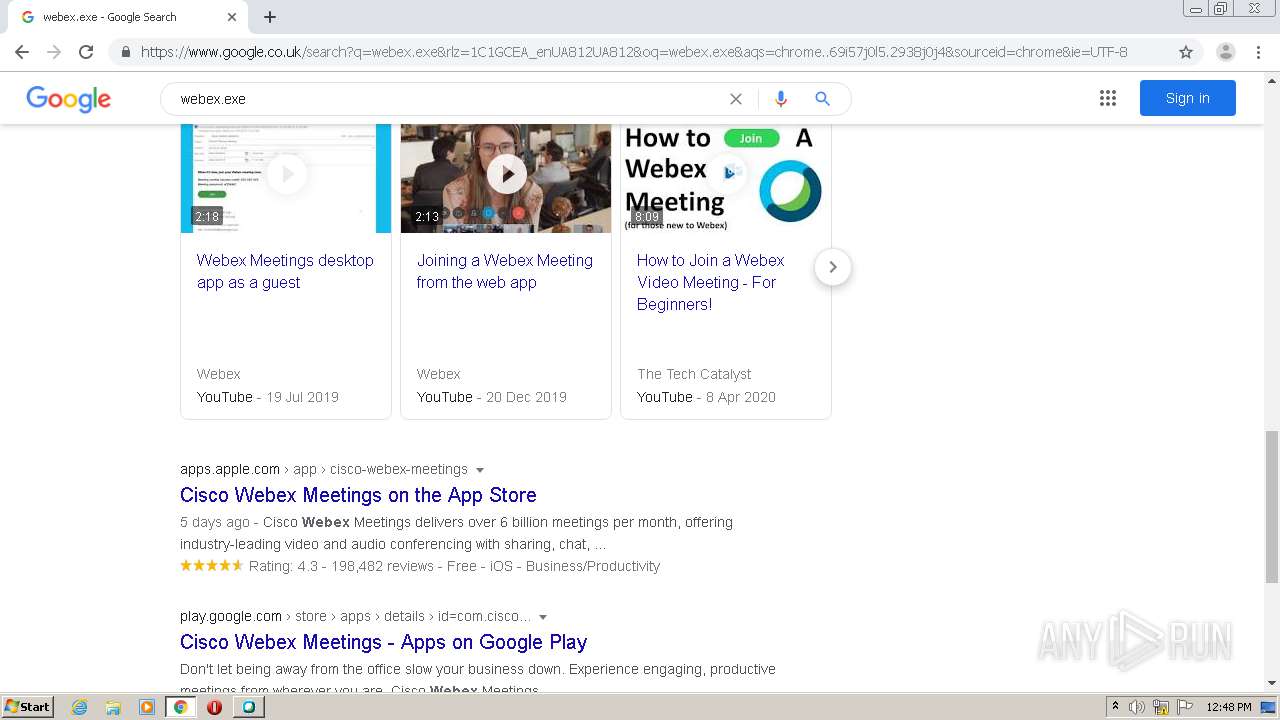Show hidden system tray icons

point(1115,707)
